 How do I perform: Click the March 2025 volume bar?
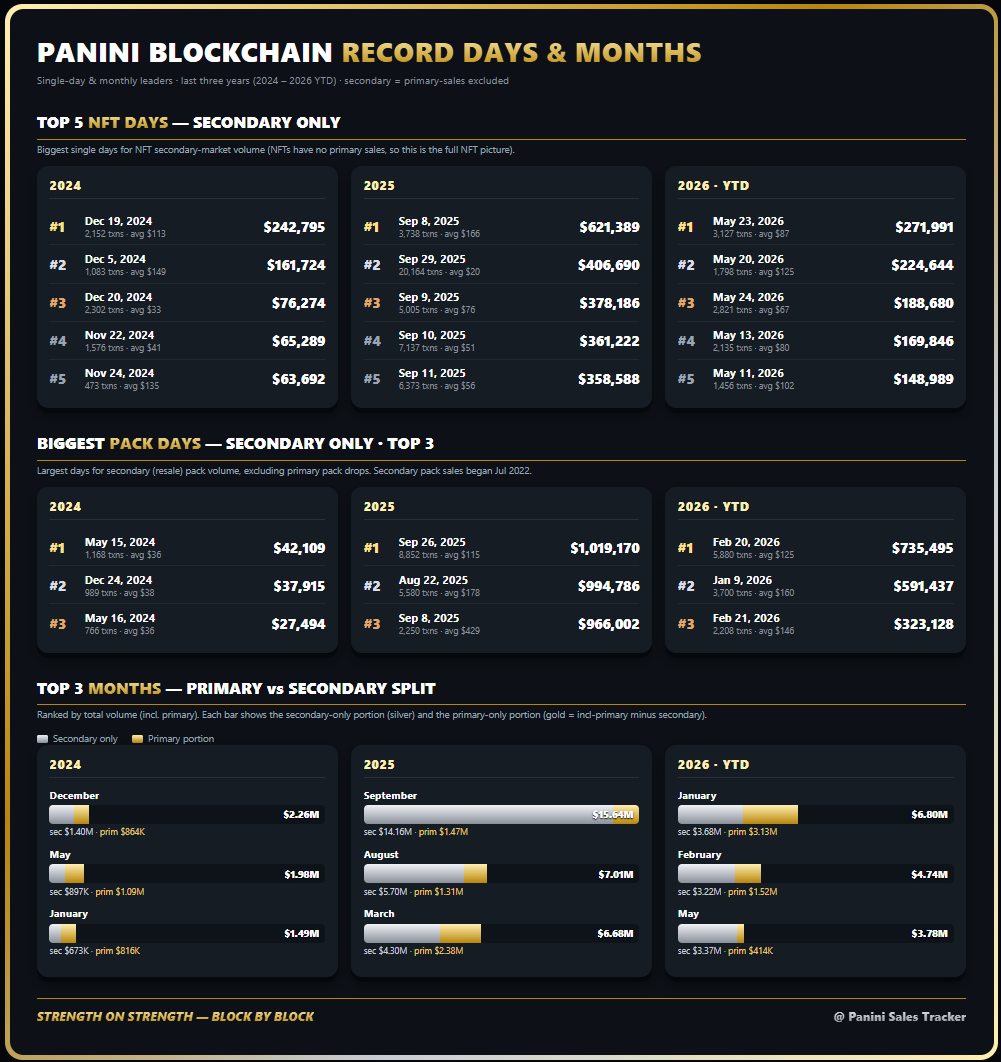click(501, 933)
